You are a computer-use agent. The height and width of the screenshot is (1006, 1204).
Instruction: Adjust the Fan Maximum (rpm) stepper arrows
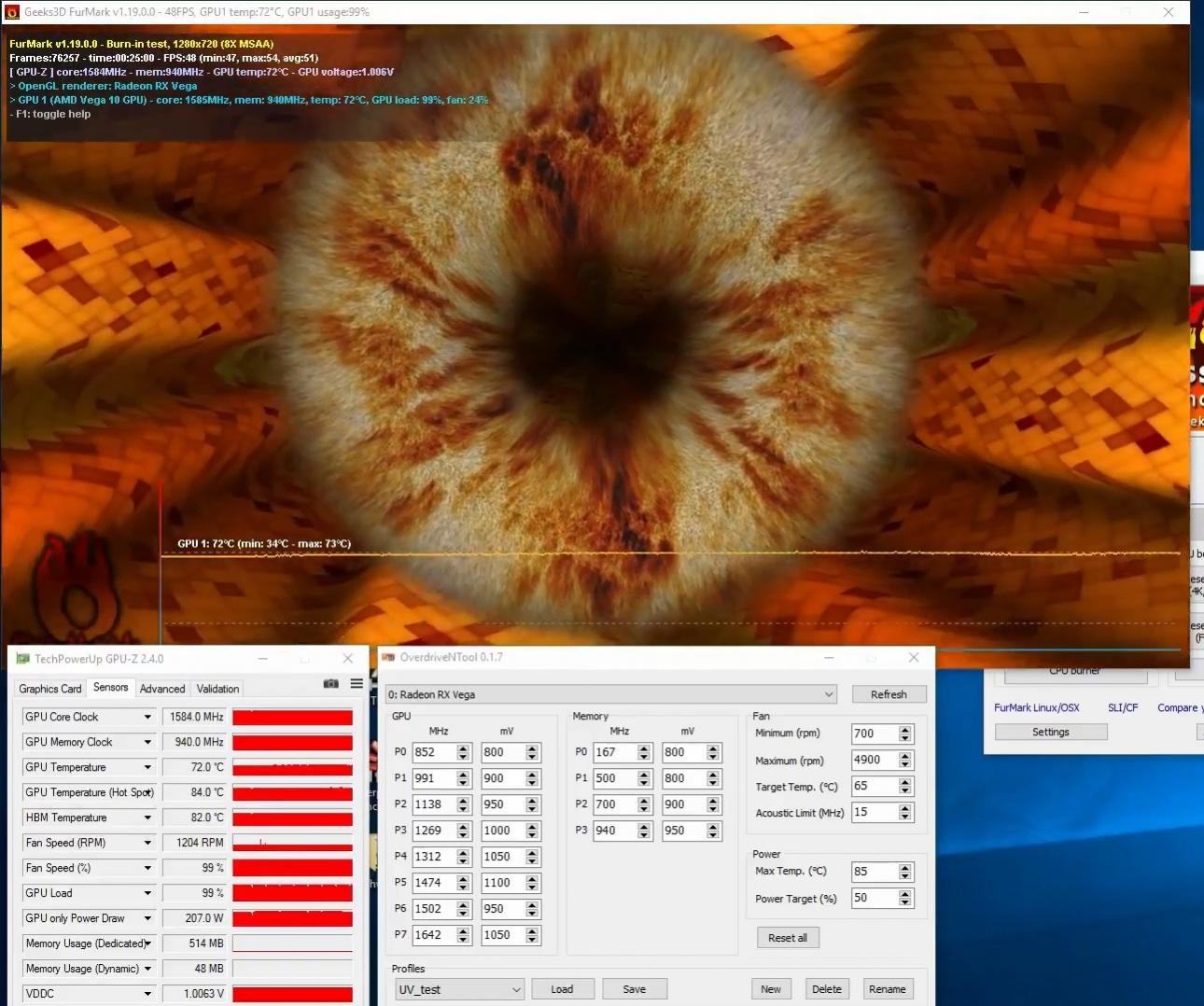click(x=904, y=760)
